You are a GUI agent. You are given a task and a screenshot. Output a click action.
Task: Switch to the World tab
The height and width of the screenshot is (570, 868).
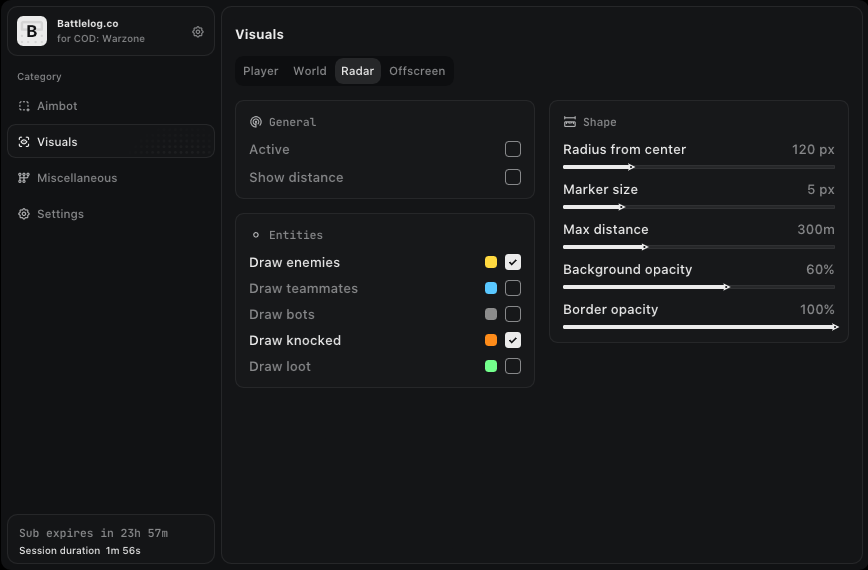pyautogui.click(x=310, y=71)
